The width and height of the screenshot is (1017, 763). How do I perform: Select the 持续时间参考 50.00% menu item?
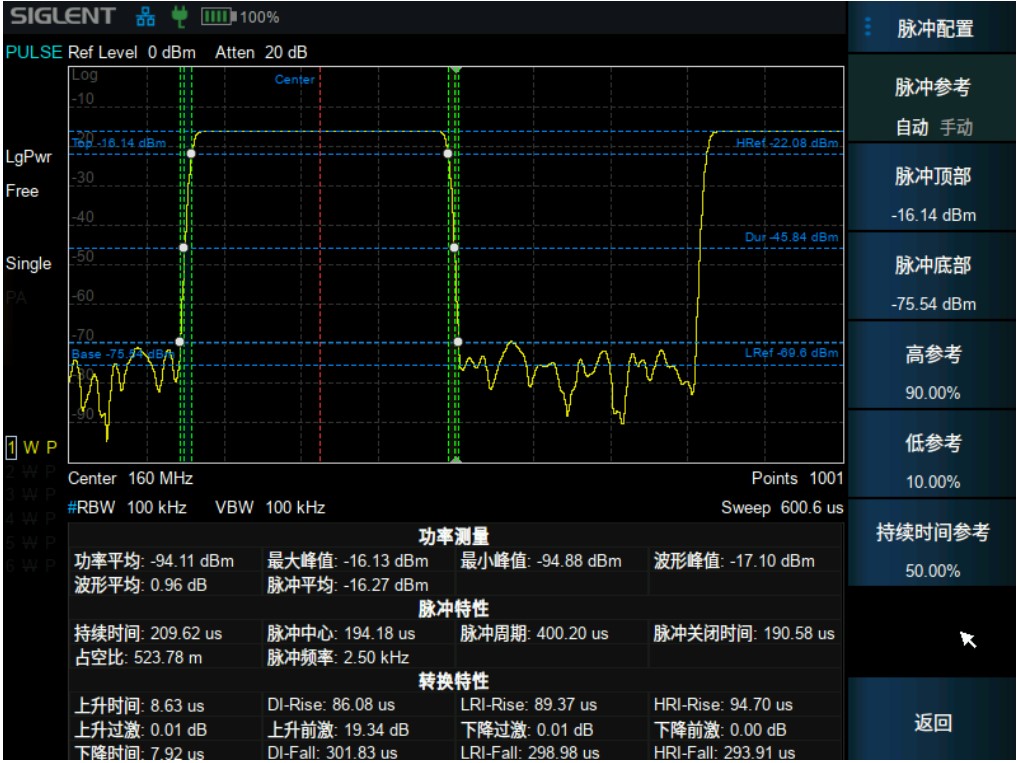(932, 550)
